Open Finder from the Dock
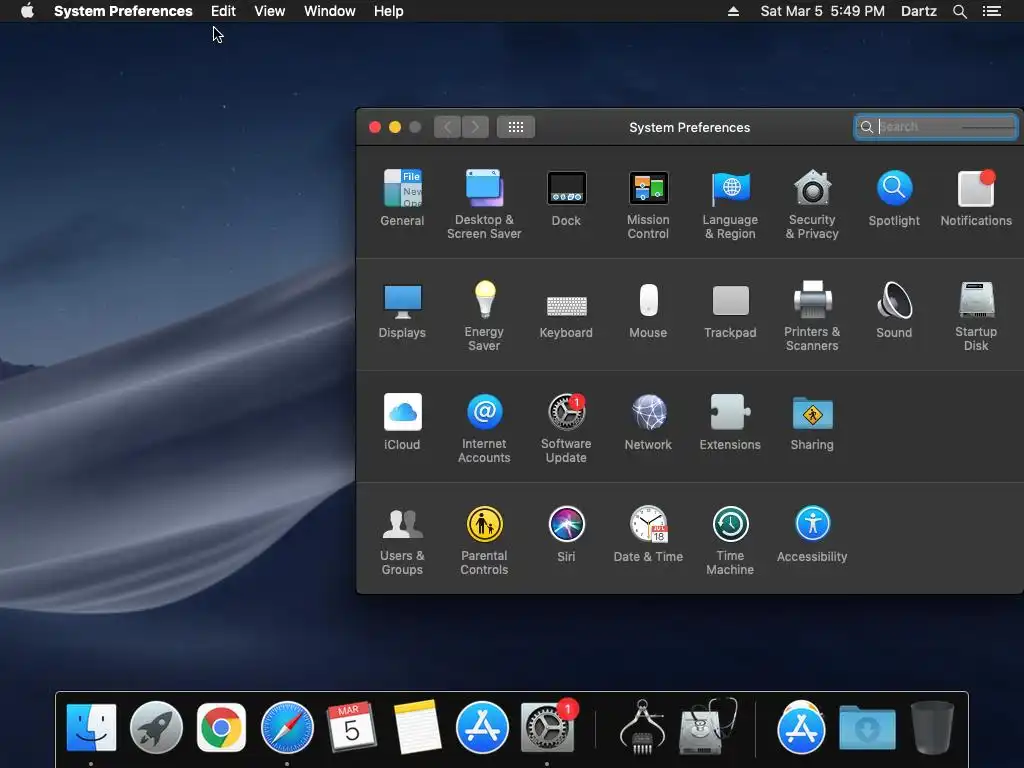Image resolution: width=1024 pixels, height=768 pixels. pyautogui.click(x=91, y=728)
